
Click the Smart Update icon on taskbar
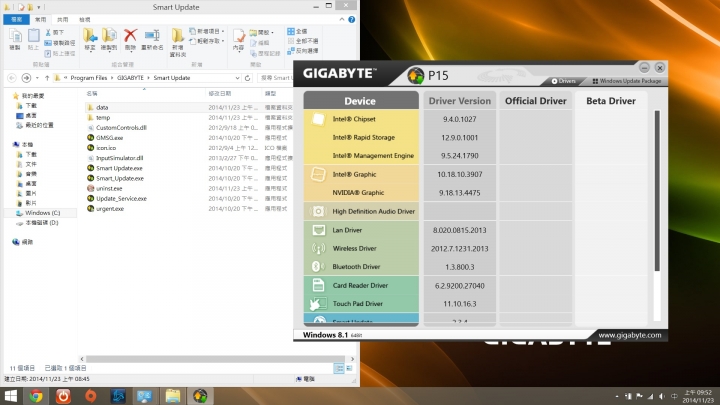click(x=200, y=396)
